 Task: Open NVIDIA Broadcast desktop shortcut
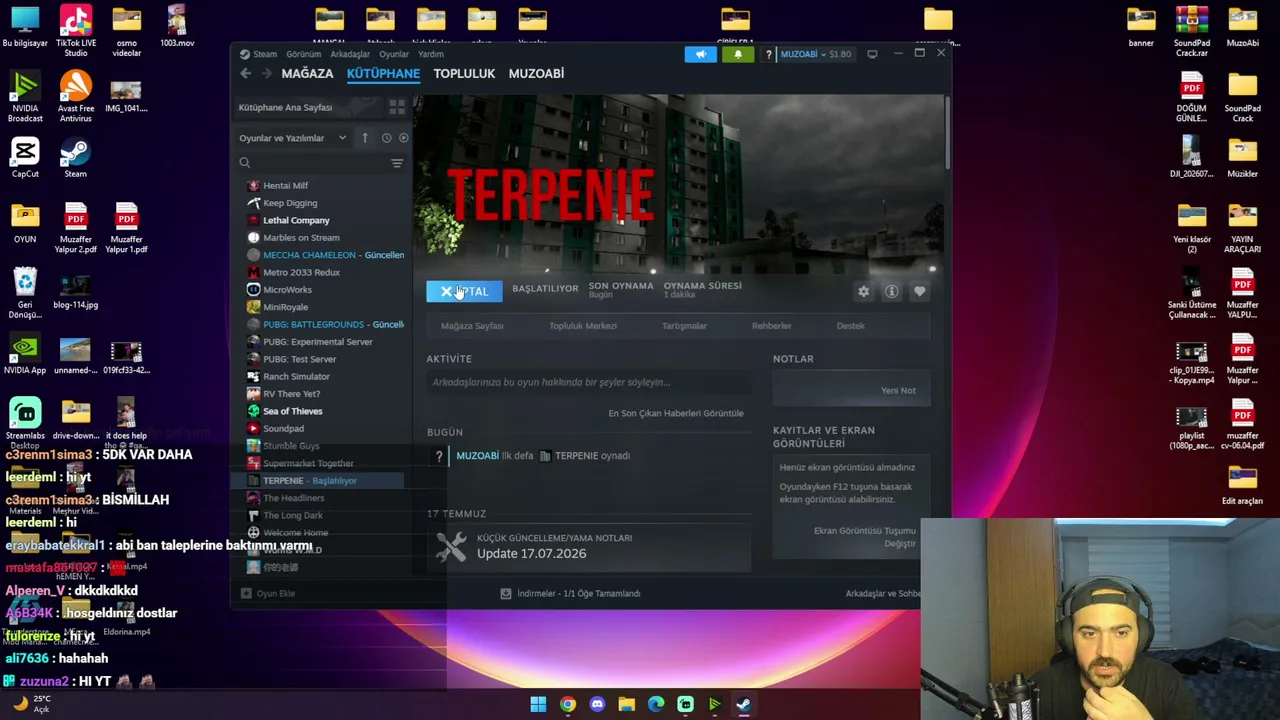25,96
